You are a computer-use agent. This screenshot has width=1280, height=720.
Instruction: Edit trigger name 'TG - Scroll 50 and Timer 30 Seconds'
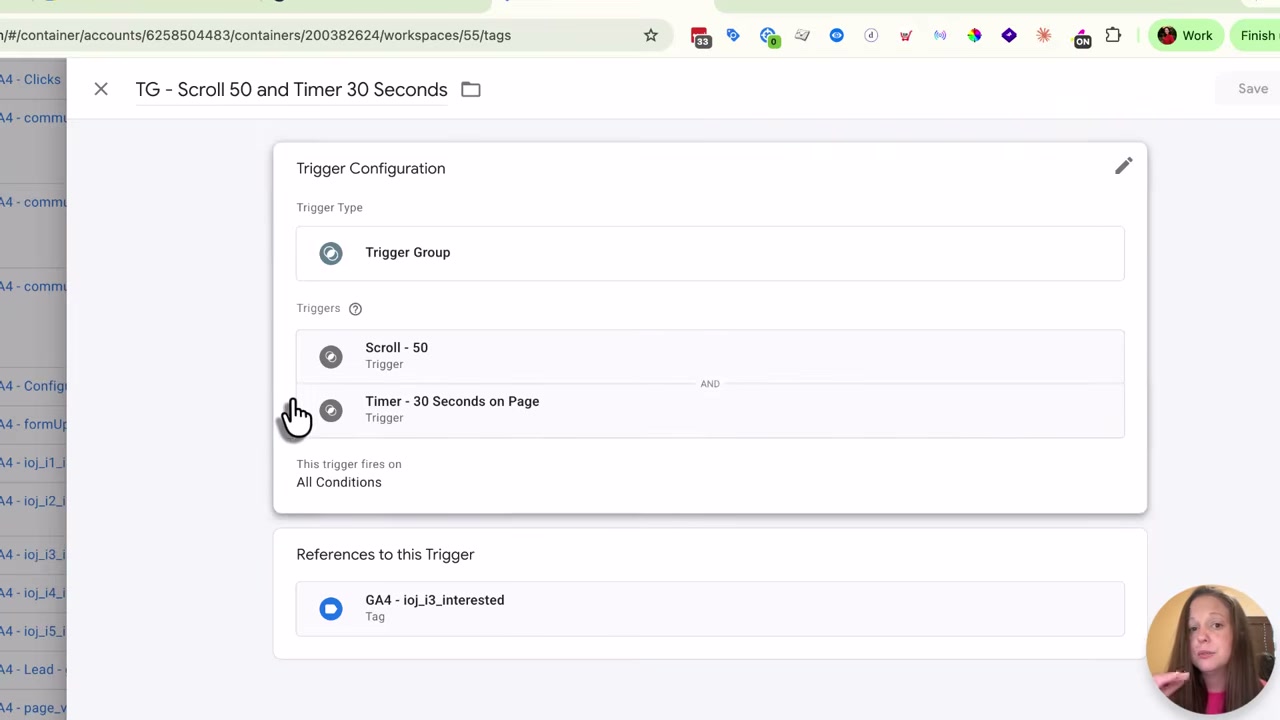tap(291, 89)
